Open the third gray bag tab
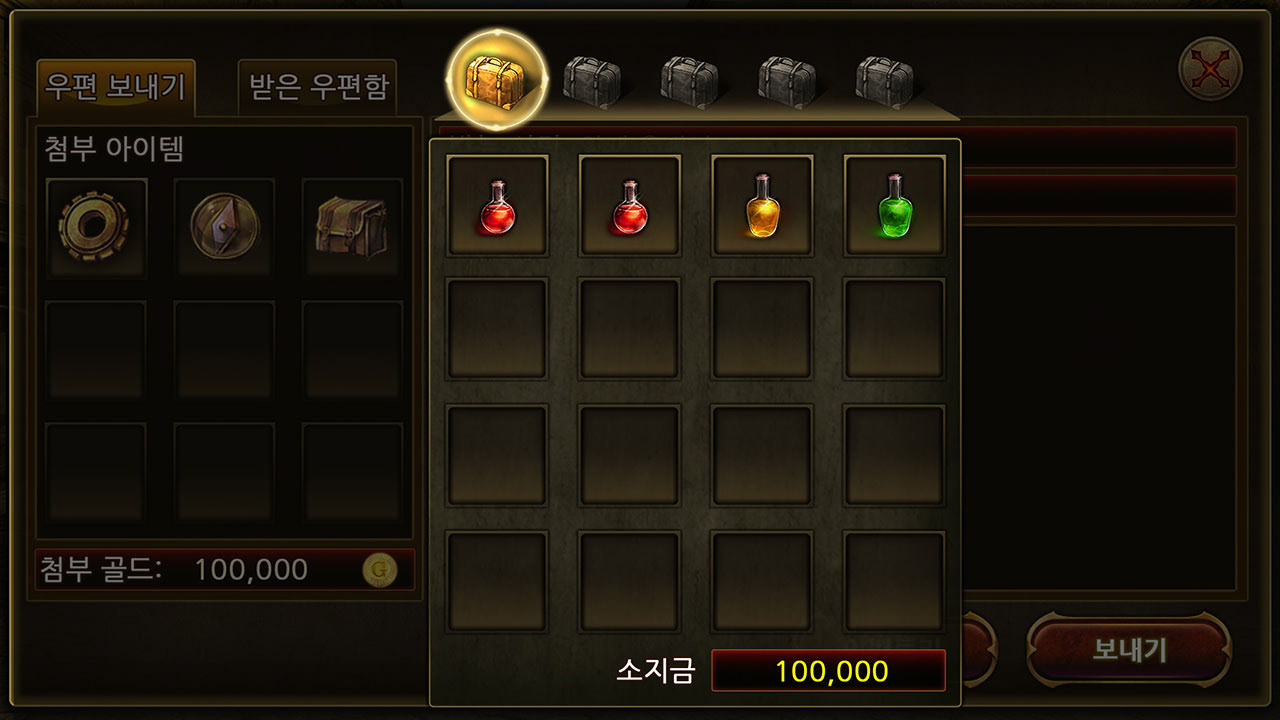 (x=690, y=81)
